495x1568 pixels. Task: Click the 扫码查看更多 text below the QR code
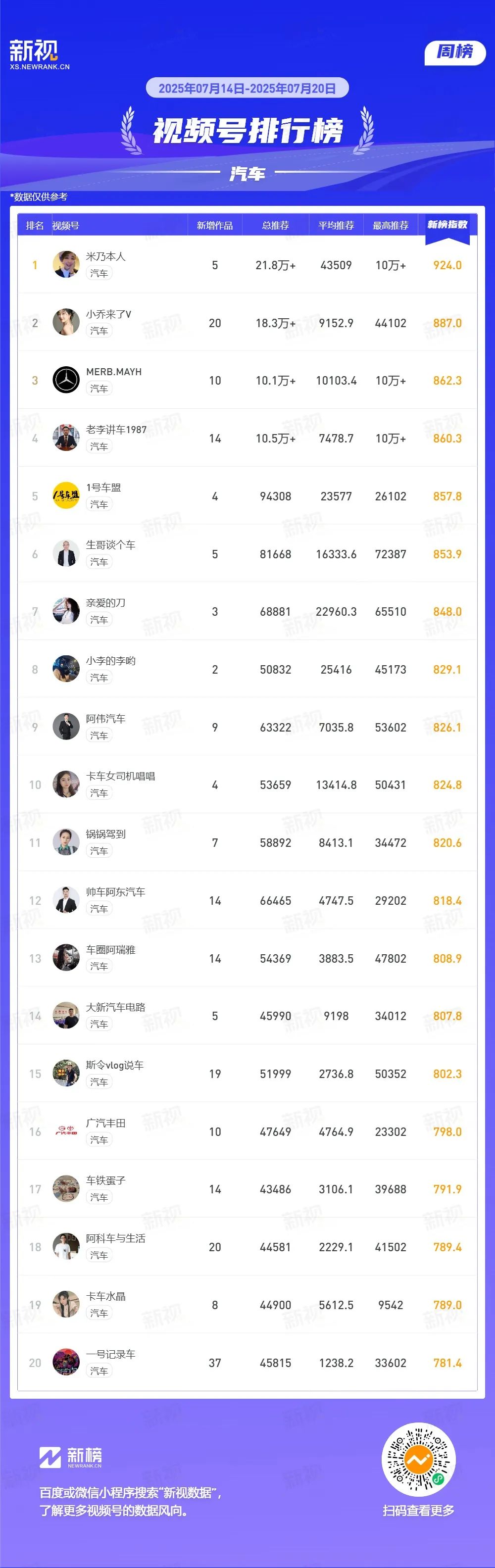pyautogui.click(x=418, y=1510)
